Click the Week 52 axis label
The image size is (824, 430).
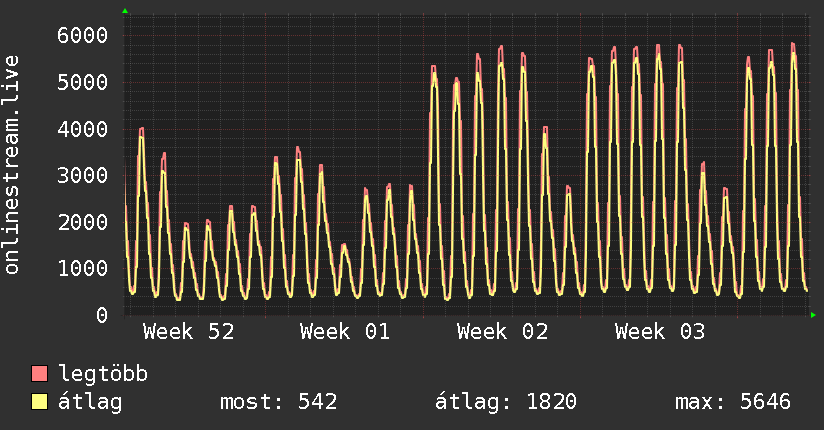pyautogui.click(x=189, y=332)
